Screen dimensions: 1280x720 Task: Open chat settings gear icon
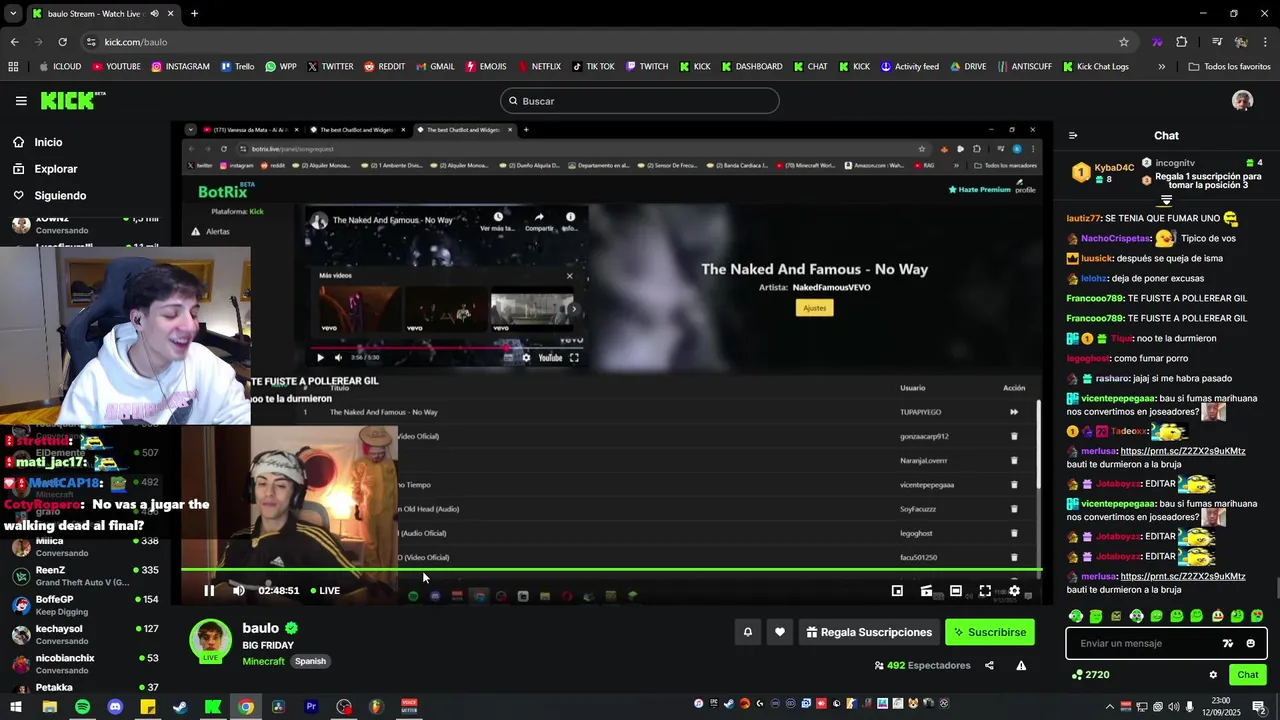[1213, 675]
